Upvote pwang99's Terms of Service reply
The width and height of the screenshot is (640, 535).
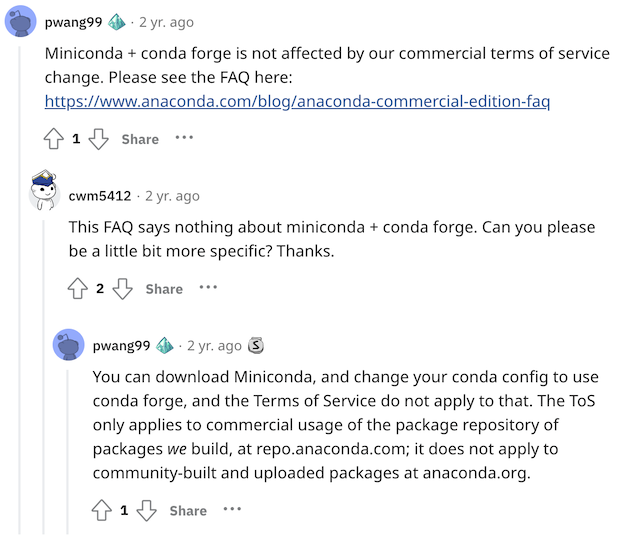click(x=102, y=510)
